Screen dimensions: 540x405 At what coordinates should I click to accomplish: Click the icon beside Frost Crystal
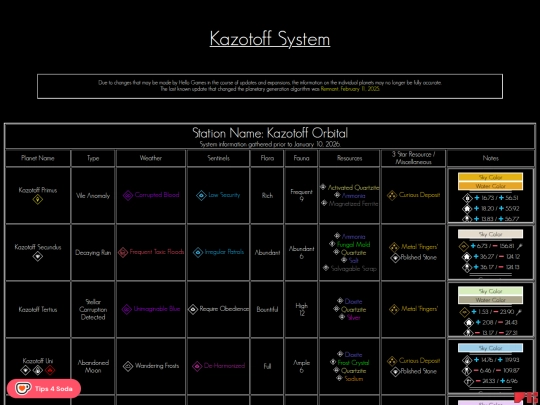[333, 362]
